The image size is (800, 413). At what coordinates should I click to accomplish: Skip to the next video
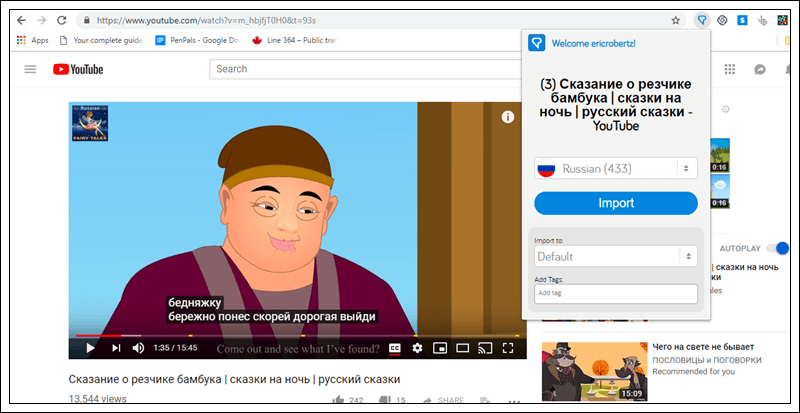116,348
